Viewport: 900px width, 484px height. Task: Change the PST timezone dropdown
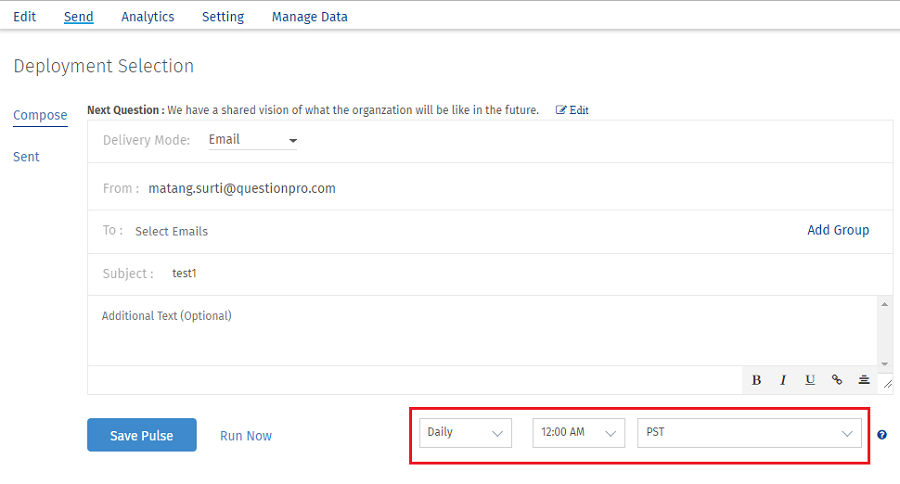[749, 433]
